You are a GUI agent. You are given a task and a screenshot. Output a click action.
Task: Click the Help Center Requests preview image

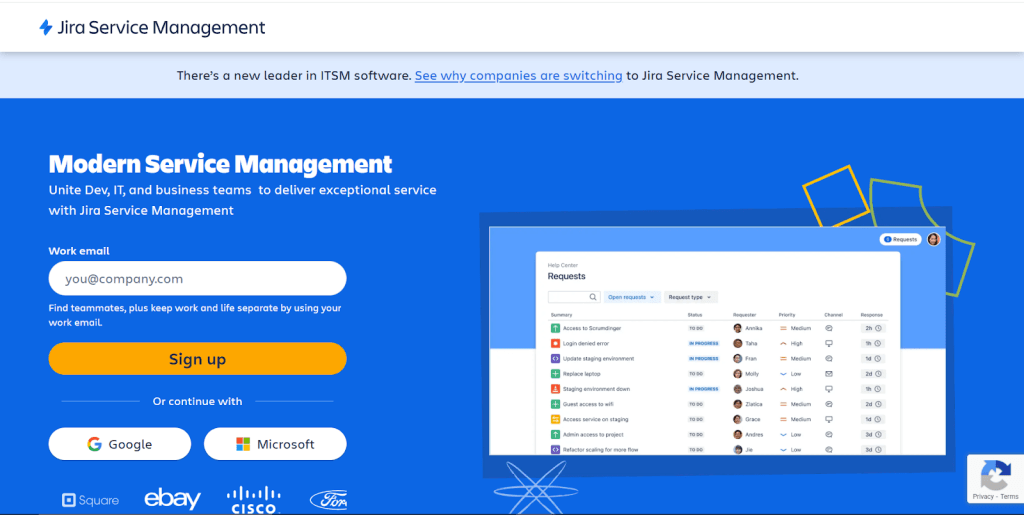click(x=717, y=341)
